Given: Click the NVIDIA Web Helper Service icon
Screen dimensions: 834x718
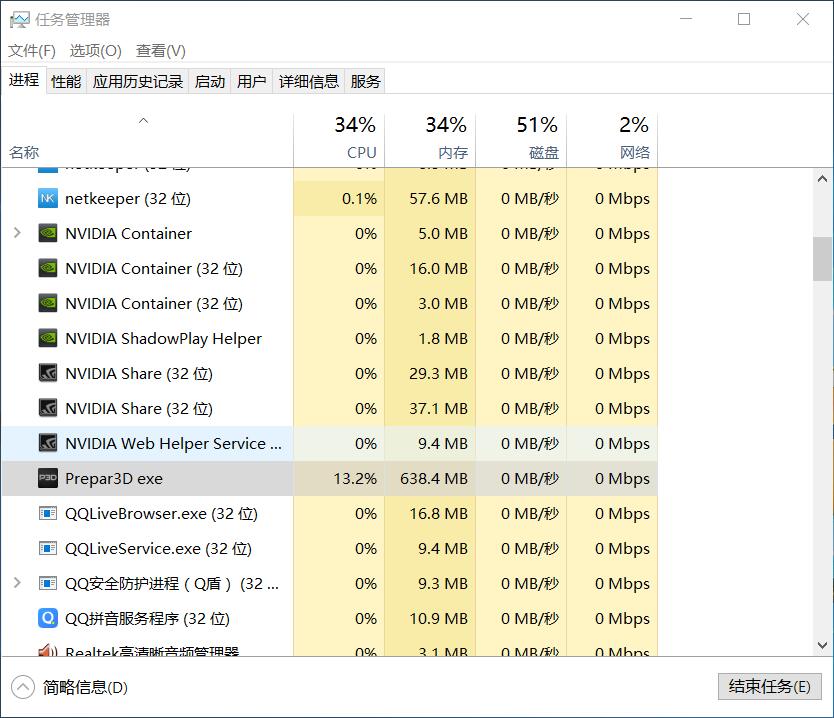Looking at the screenshot, I should pyautogui.click(x=48, y=443).
